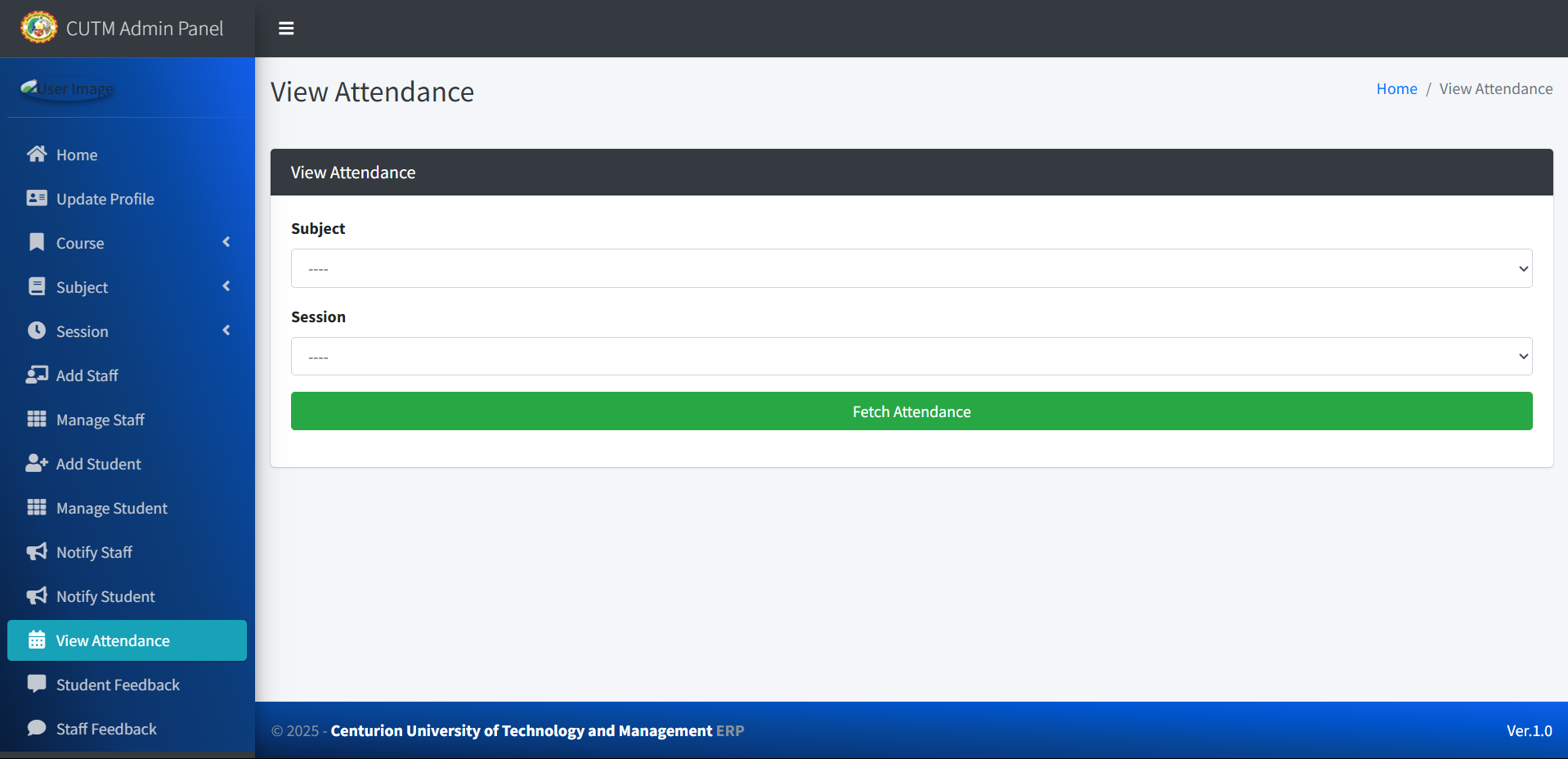Go to Add Student page
The height and width of the screenshot is (759, 1568).
point(127,464)
